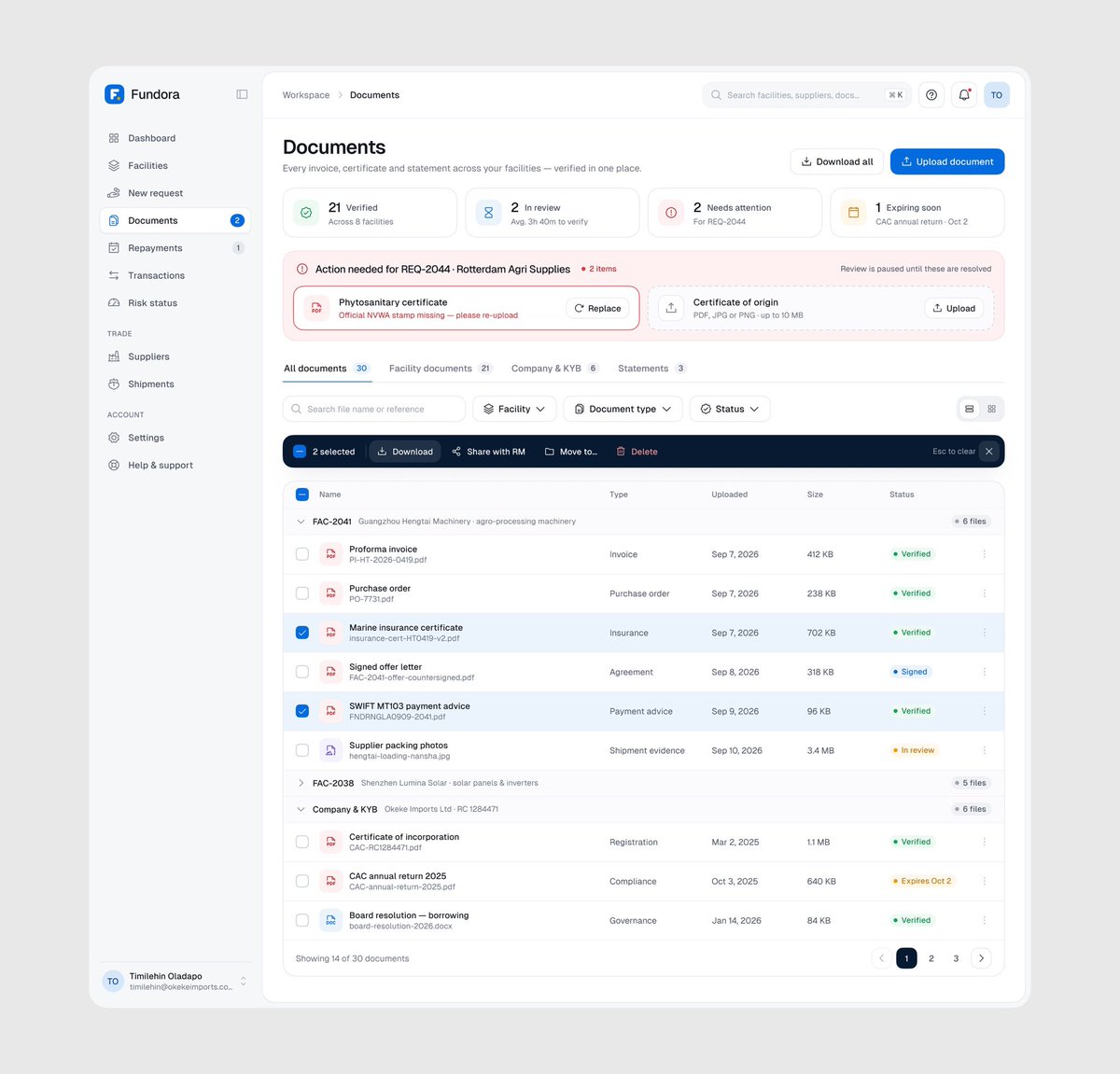Image resolution: width=1120 pixels, height=1074 pixels.
Task: Go to previous page with left chevron
Action: pyautogui.click(x=881, y=958)
